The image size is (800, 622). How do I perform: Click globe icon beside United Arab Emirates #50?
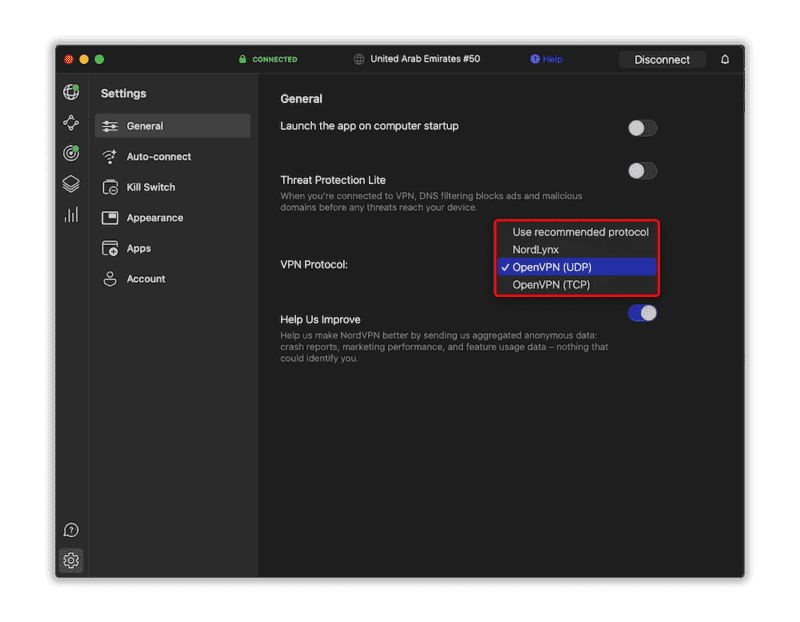coord(359,59)
